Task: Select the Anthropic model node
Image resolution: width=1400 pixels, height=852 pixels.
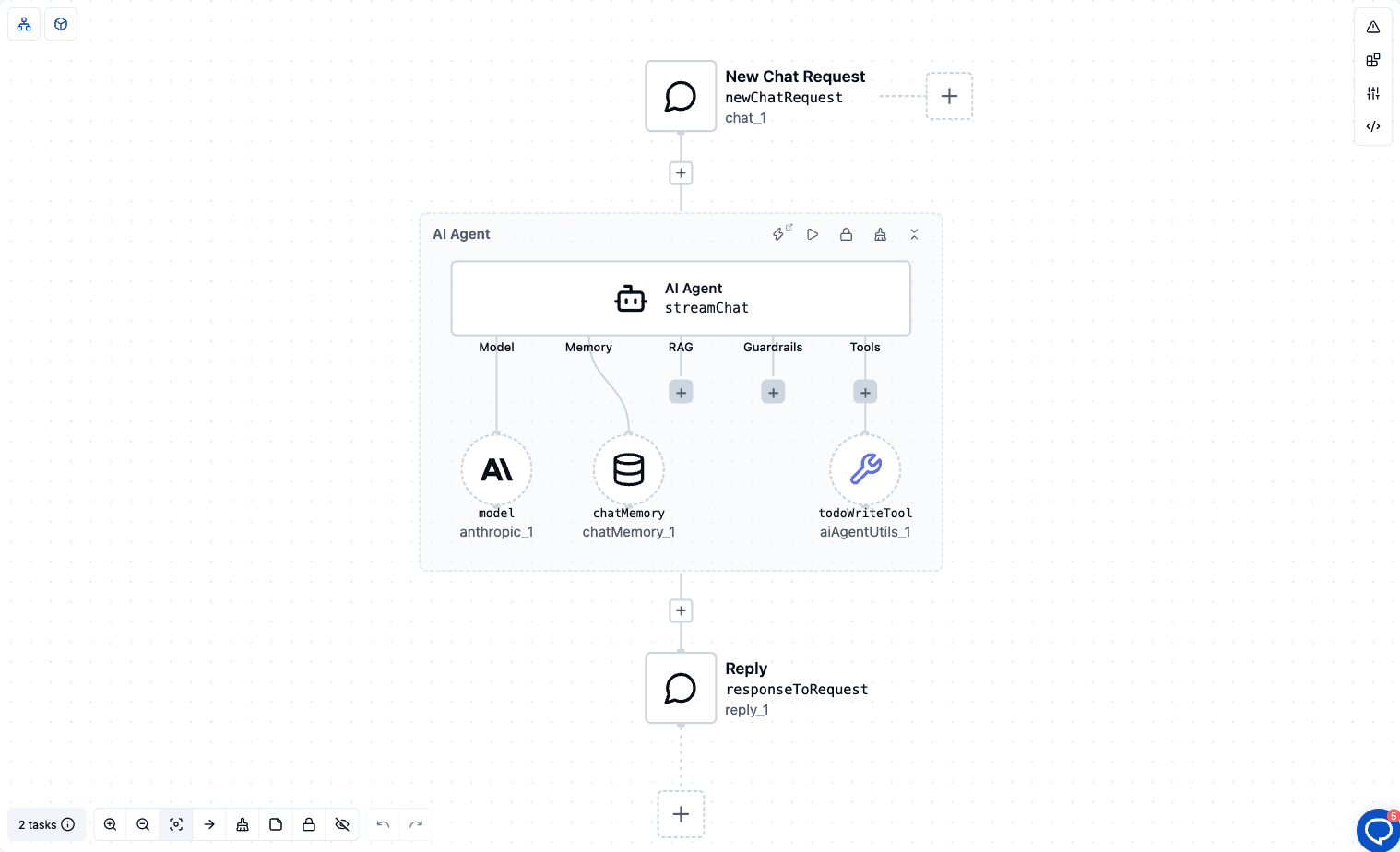Action: click(x=496, y=469)
